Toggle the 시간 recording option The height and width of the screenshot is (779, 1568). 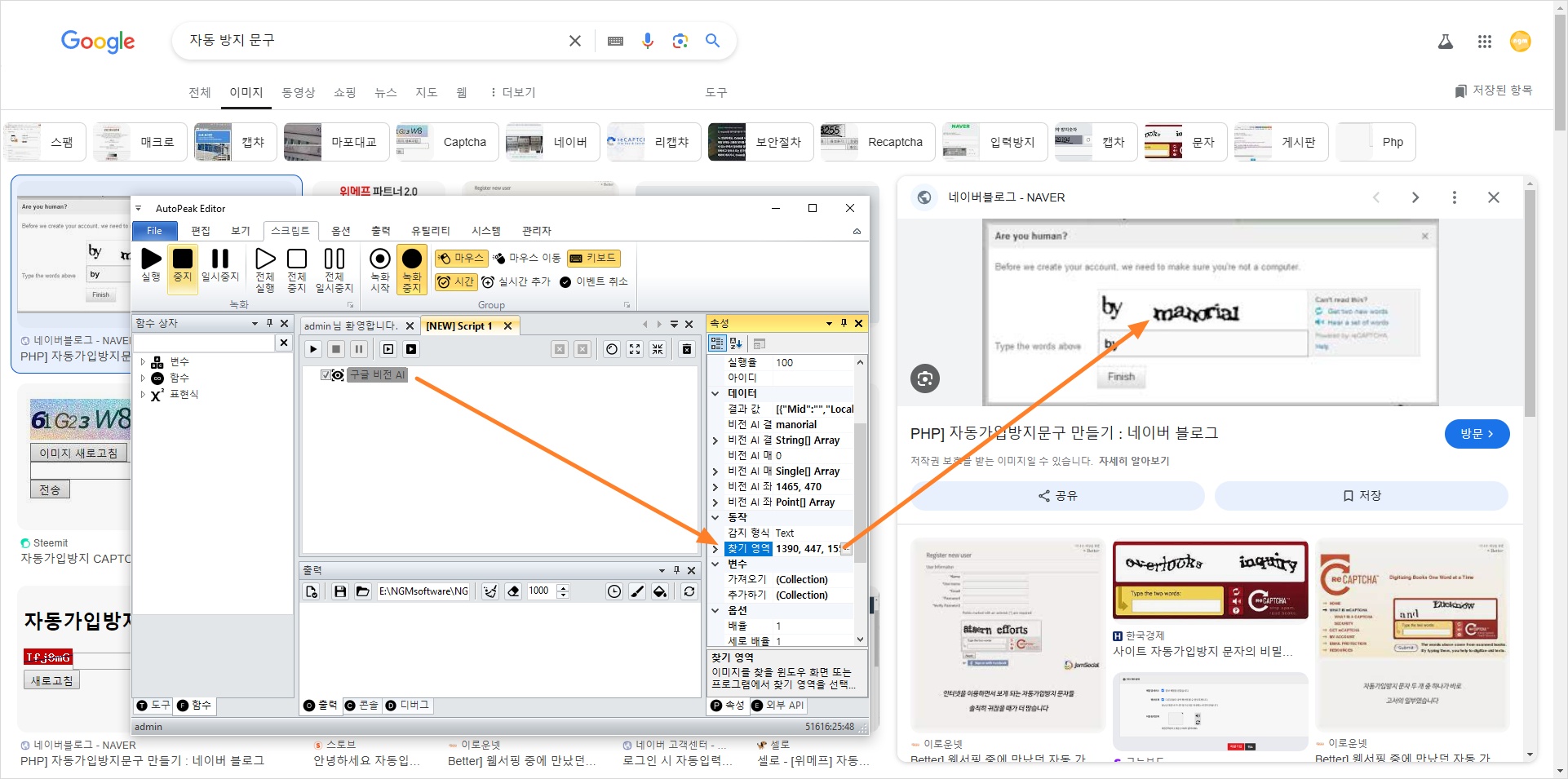pyautogui.click(x=455, y=281)
